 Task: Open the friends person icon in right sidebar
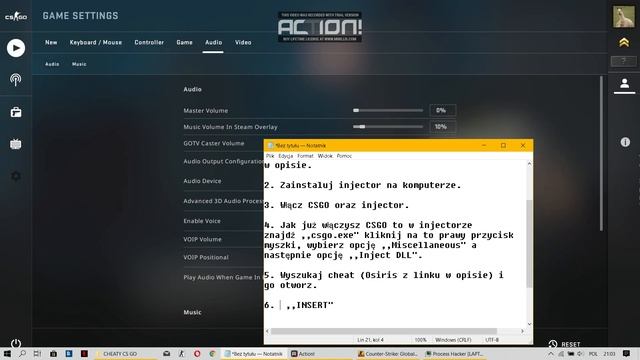(624, 84)
